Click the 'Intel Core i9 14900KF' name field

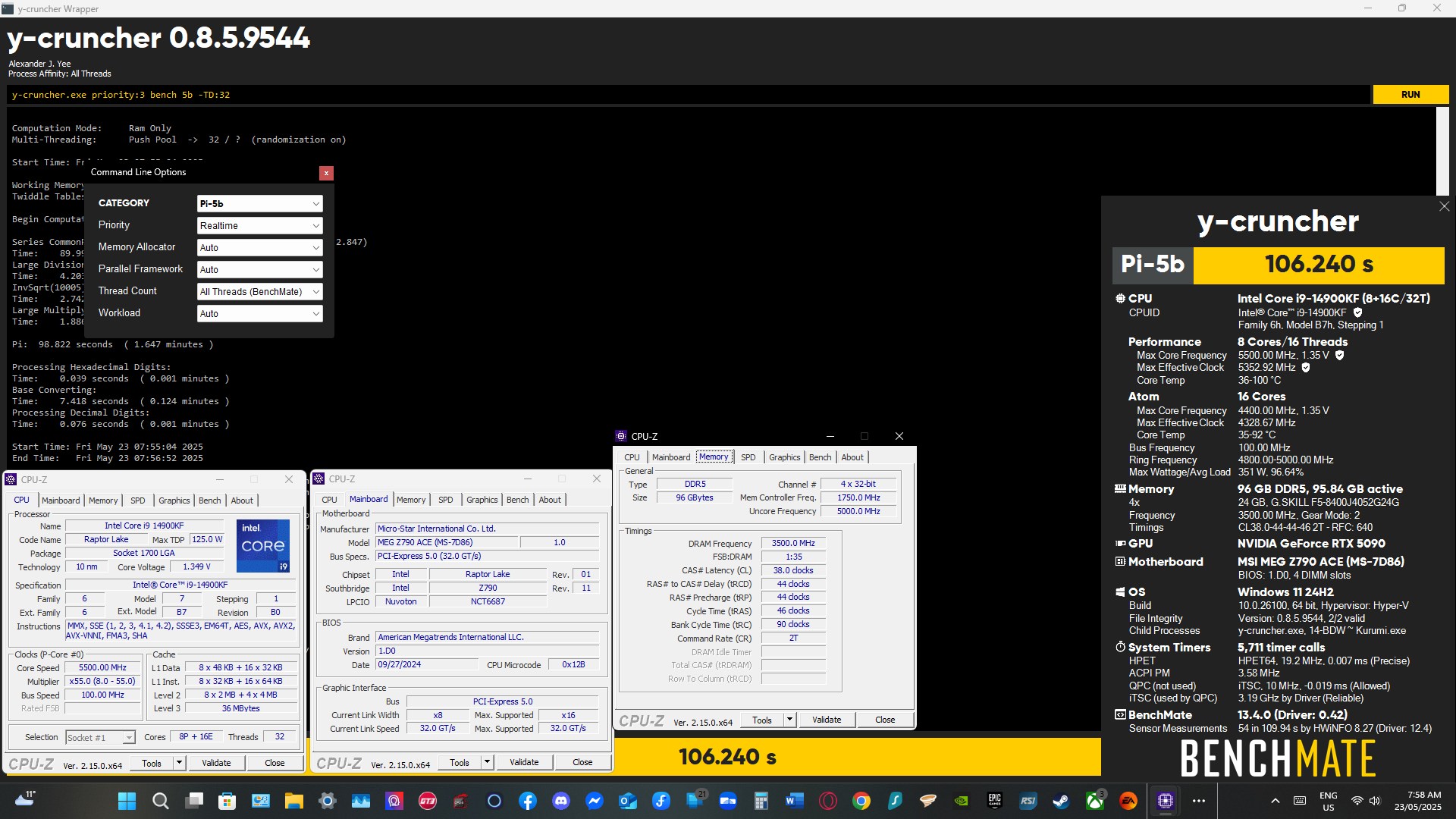(x=144, y=526)
